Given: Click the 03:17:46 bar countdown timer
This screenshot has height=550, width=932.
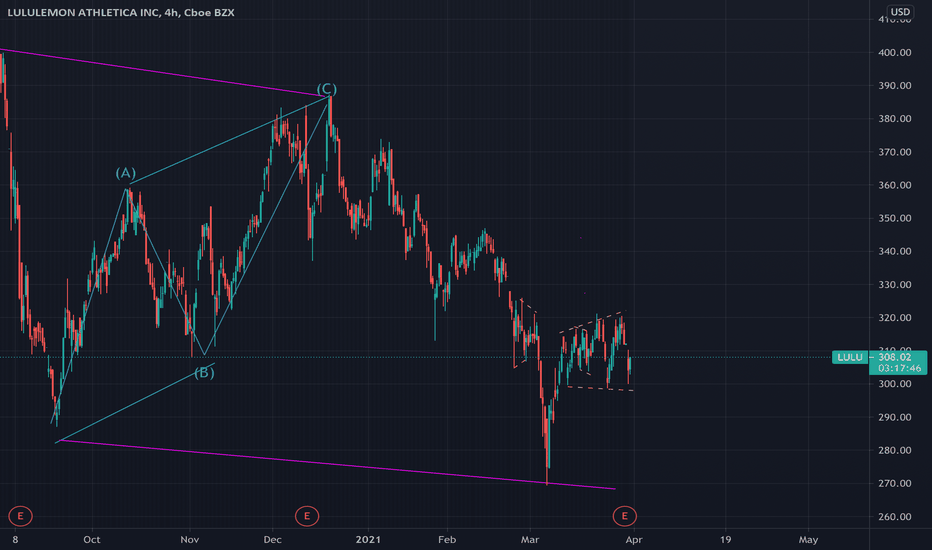Looking at the screenshot, I should [x=899, y=369].
